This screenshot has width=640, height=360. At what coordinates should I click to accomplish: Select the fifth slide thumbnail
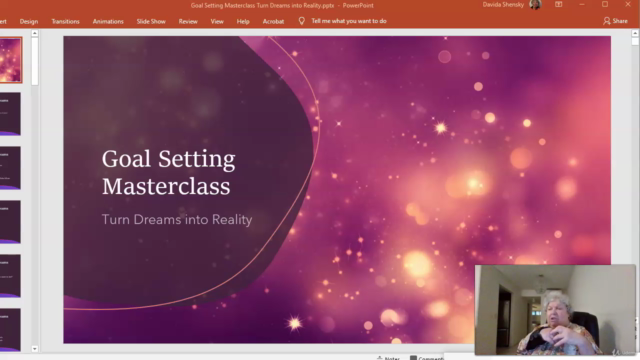point(10,276)
